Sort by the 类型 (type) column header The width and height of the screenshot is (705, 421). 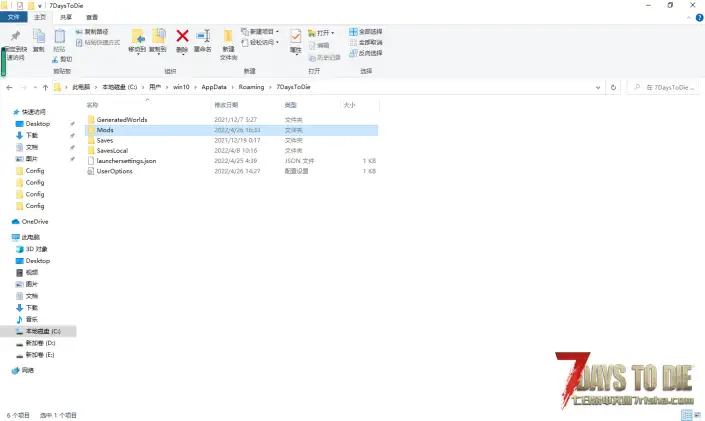tap(310, 105)
